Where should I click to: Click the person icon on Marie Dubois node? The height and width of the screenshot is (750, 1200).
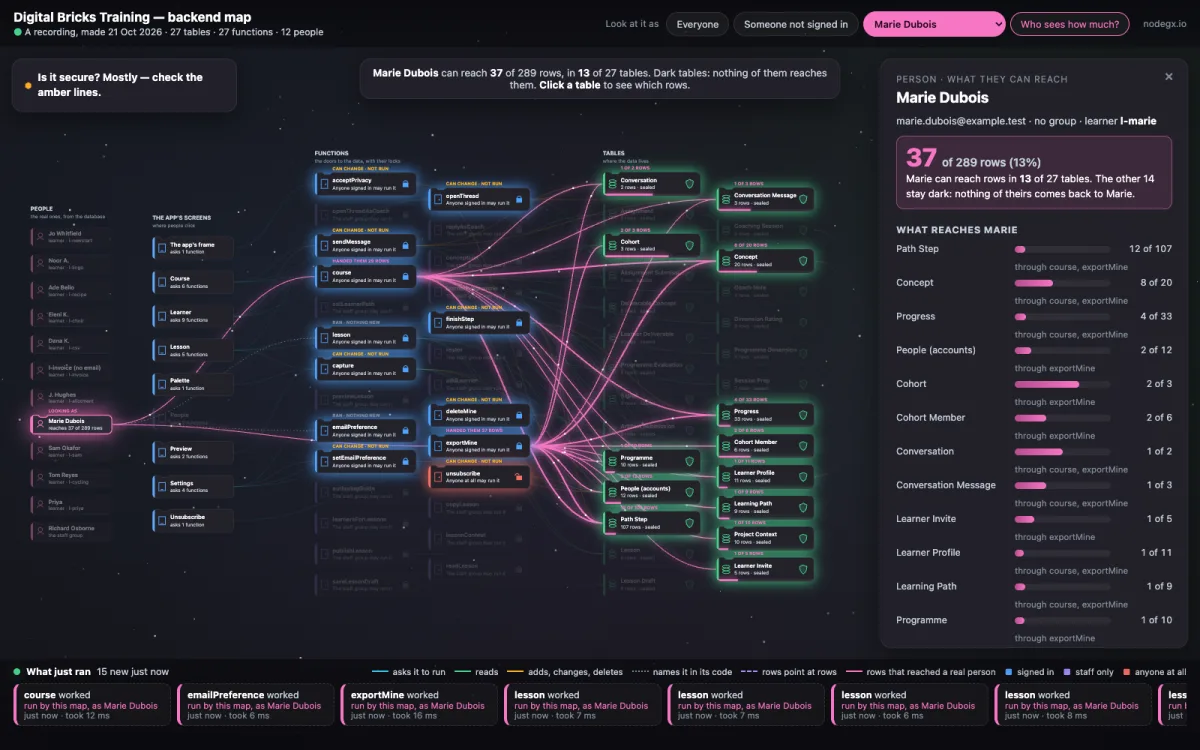40,425
